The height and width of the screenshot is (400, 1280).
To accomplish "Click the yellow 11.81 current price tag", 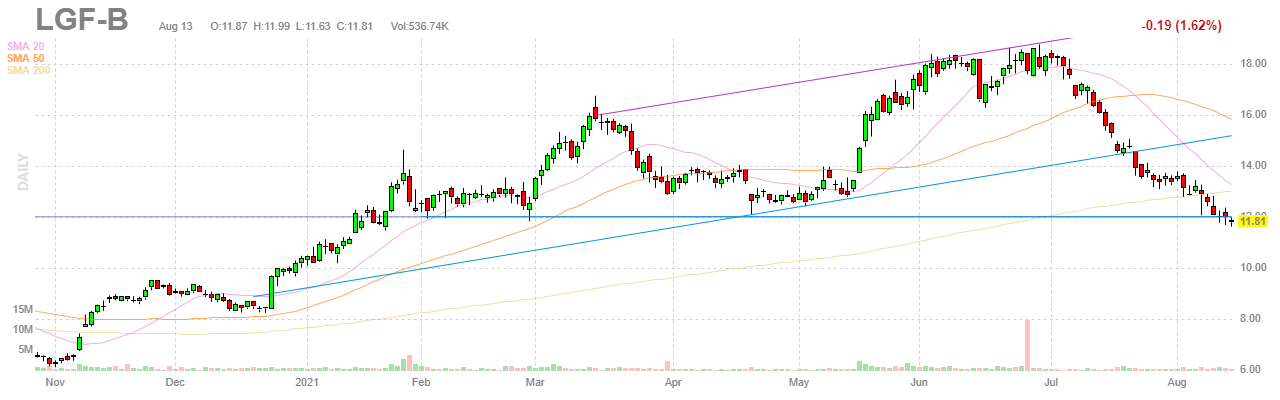I will [x=1253, y=222].
